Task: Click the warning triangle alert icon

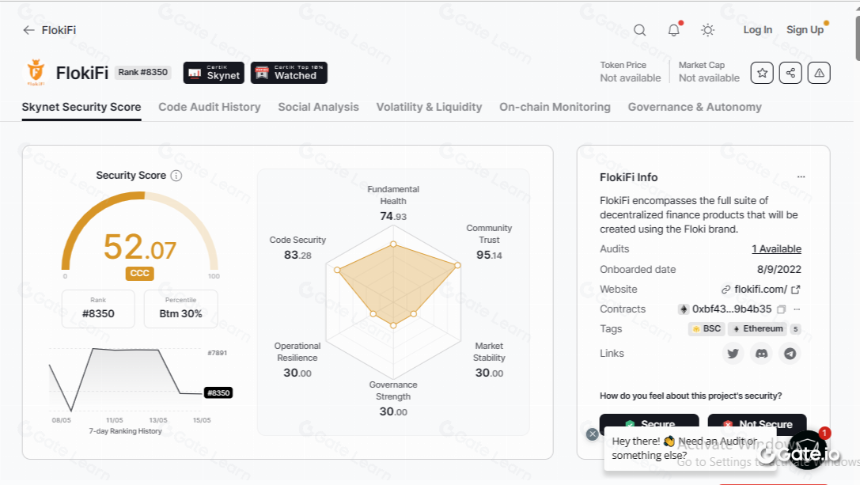Action: pyautogui.click(x=819, y=73)
